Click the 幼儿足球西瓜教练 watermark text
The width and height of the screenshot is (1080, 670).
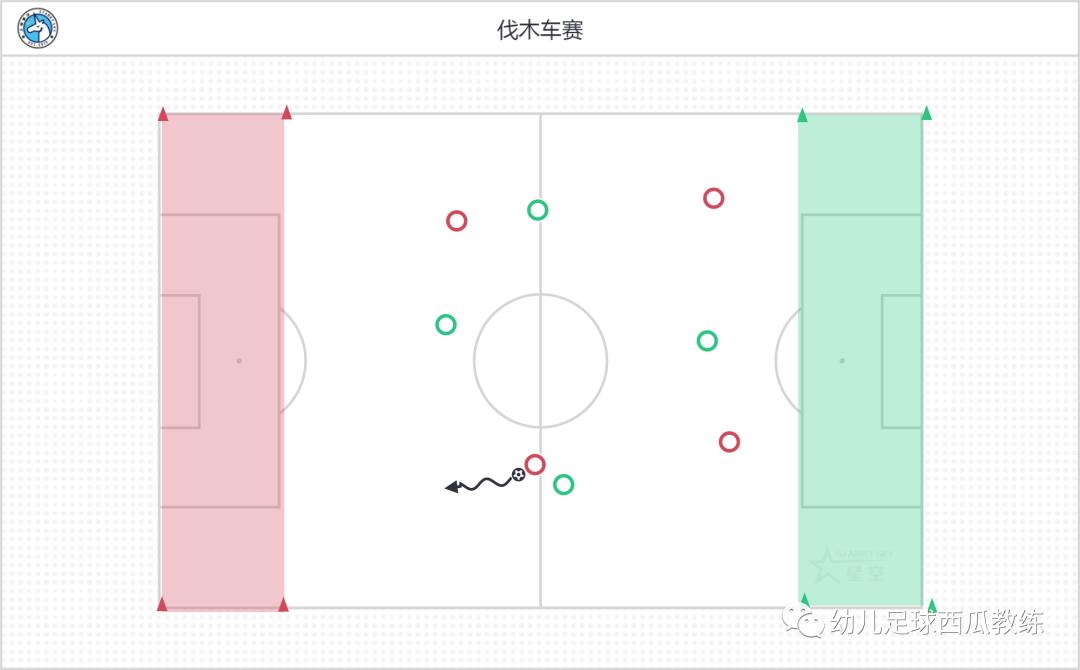937,623
